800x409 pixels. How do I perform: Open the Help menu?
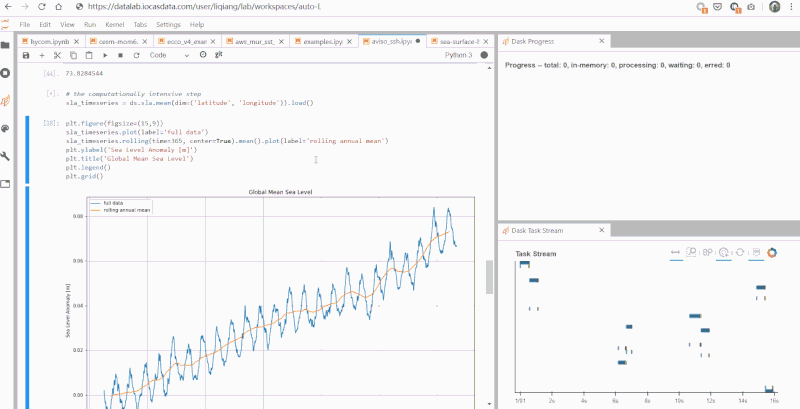click(x=197, y=24)
